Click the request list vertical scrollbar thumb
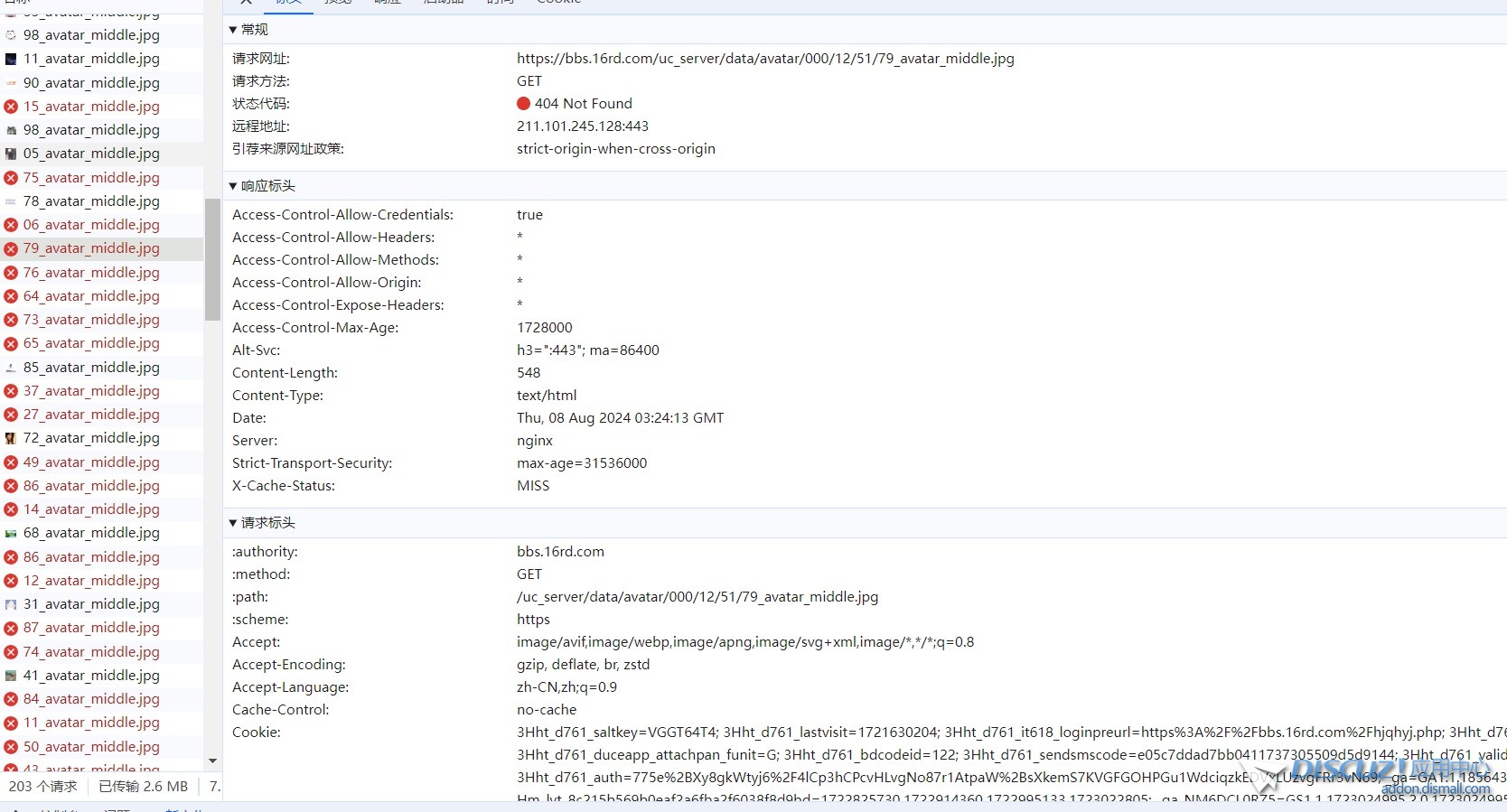The image size is (1507, 812). pyautogui.click(x=212, y=260)
